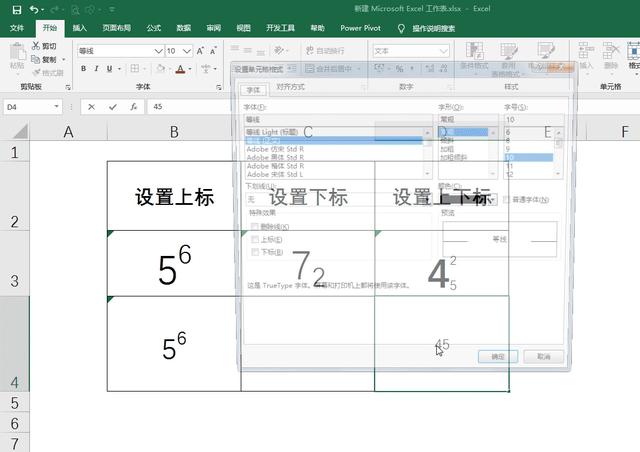The image size is (640, 452).
Task: Check the 删除线 strikethrough checkbox
Action: (x=255, y=227)
